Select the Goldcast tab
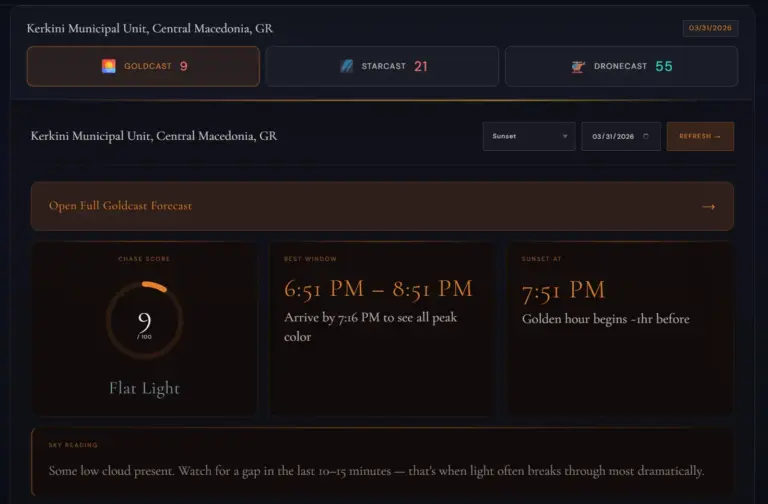 pos(143,66)
